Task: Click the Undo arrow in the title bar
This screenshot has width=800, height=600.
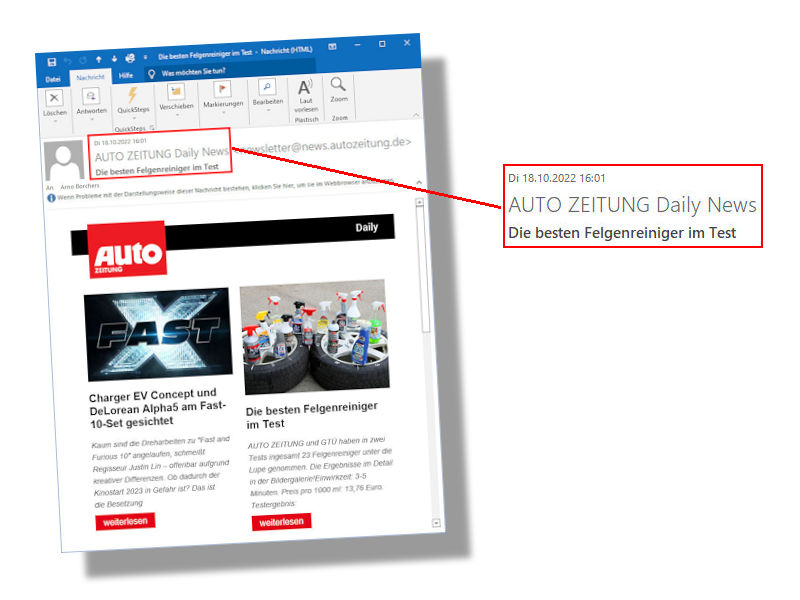Action: [x=68, y=61]
